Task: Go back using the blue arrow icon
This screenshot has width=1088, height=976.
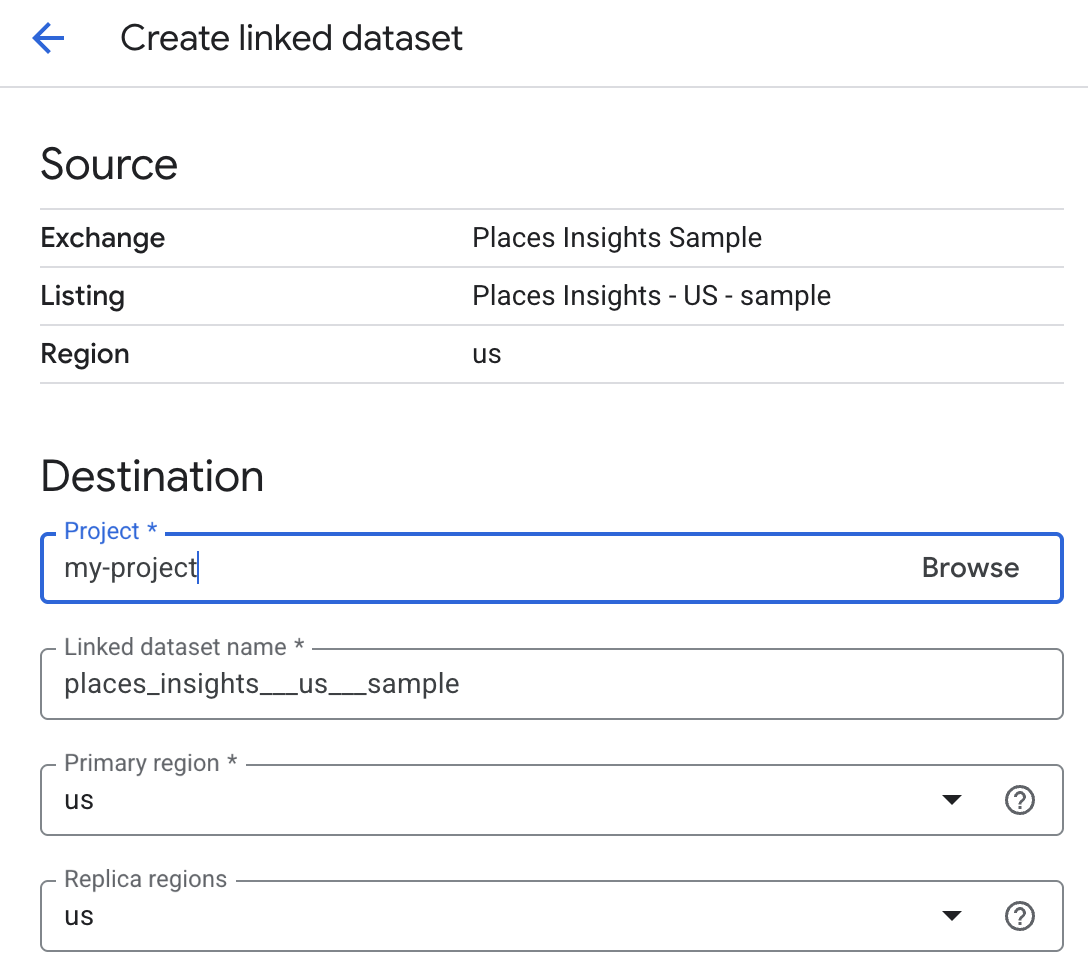Action: 47,38
